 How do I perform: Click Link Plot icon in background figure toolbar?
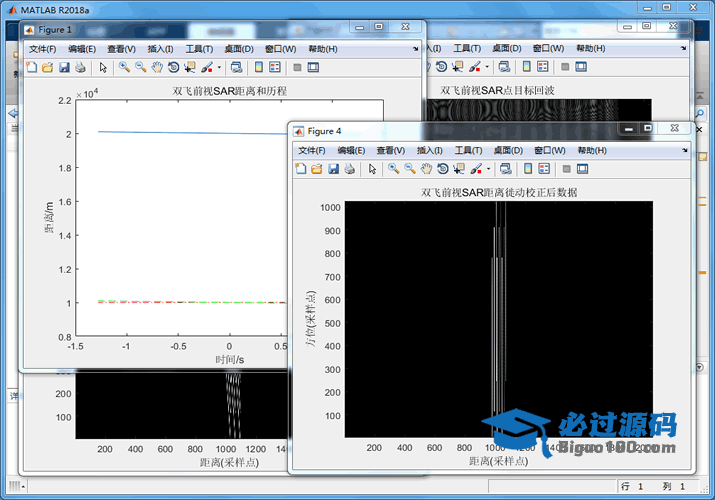pos(504,67)
